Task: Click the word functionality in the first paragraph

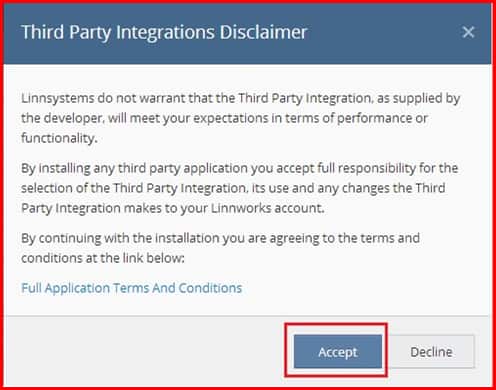Action: pos(58,138)
